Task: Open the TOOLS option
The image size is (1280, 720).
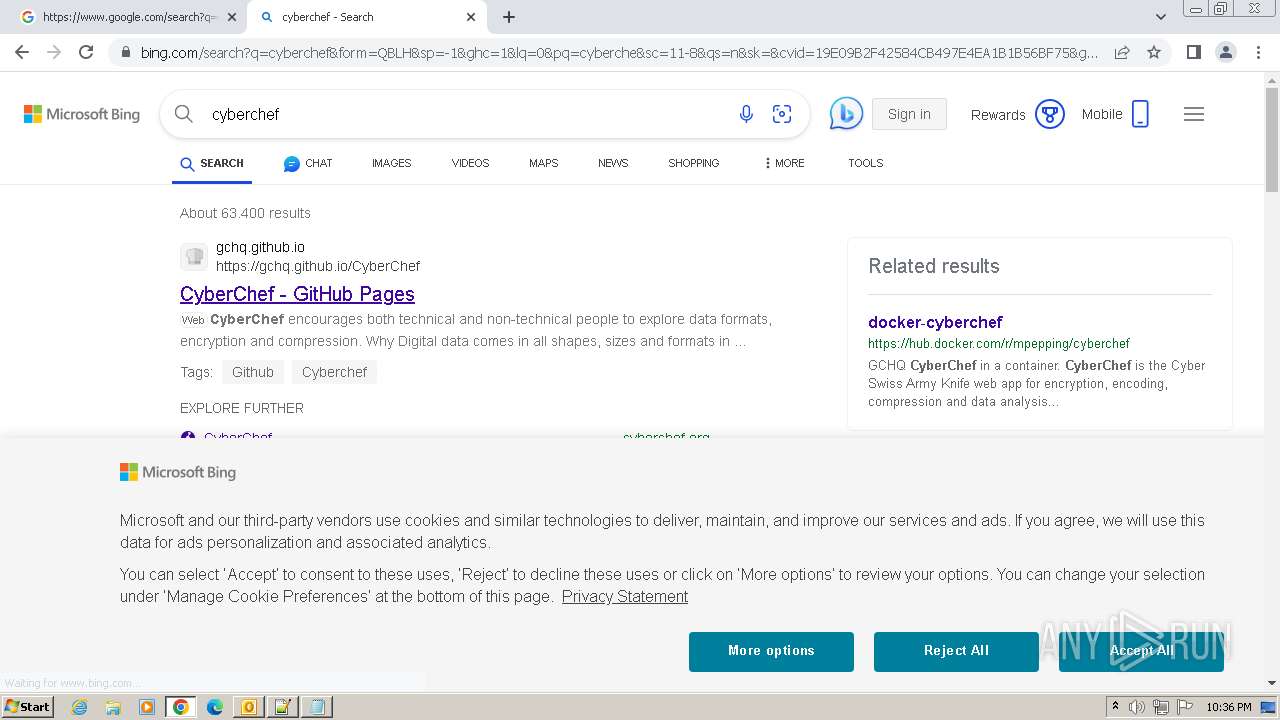Action: tap(865, 163)
